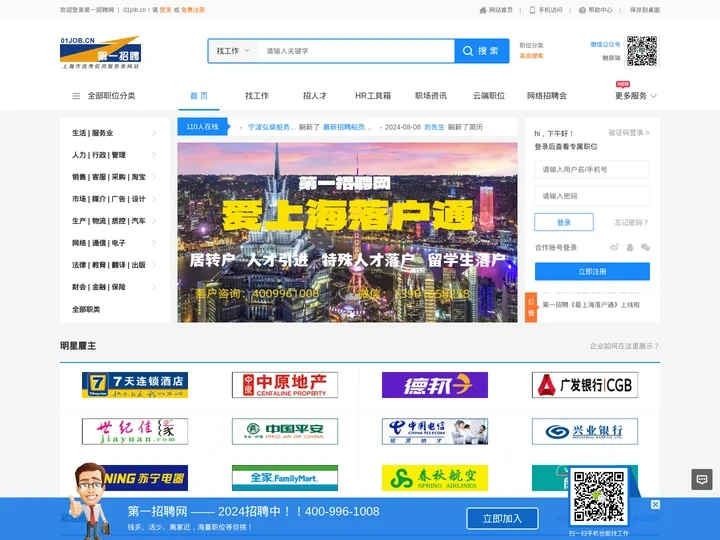Expand the 生活 | 服务业 category

(114, 133)
